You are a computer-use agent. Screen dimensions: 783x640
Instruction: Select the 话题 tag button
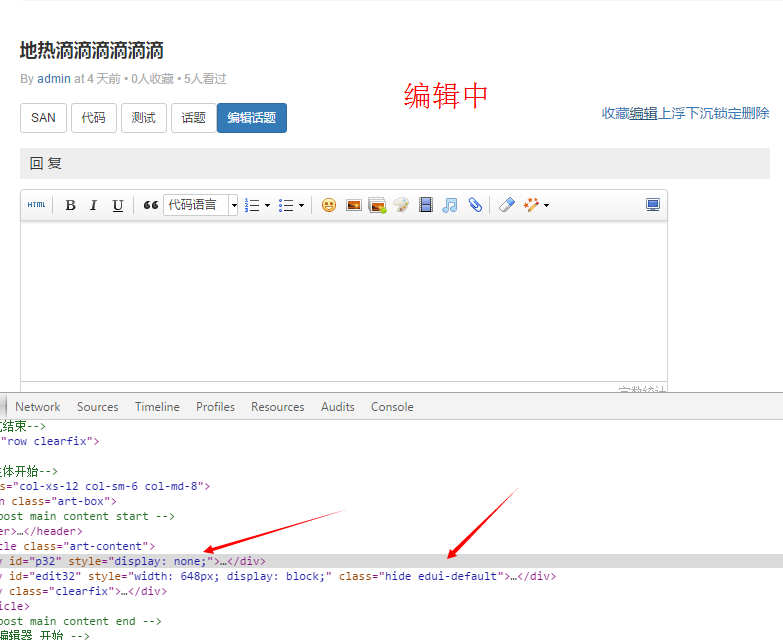(193, 118)
